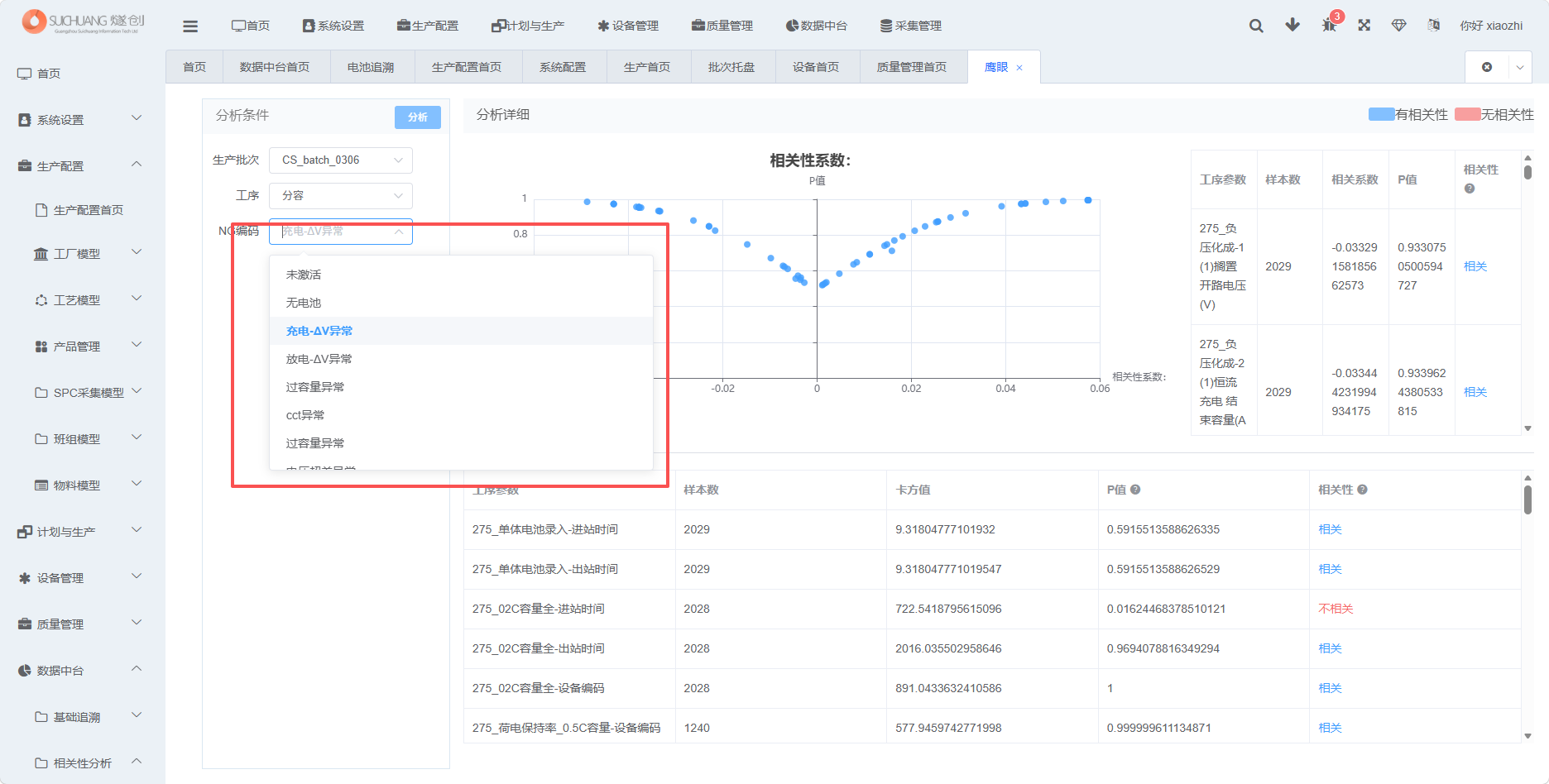Click the lower table's vertical scrollbar
1549x784 pixels.
pos(1527,500)
